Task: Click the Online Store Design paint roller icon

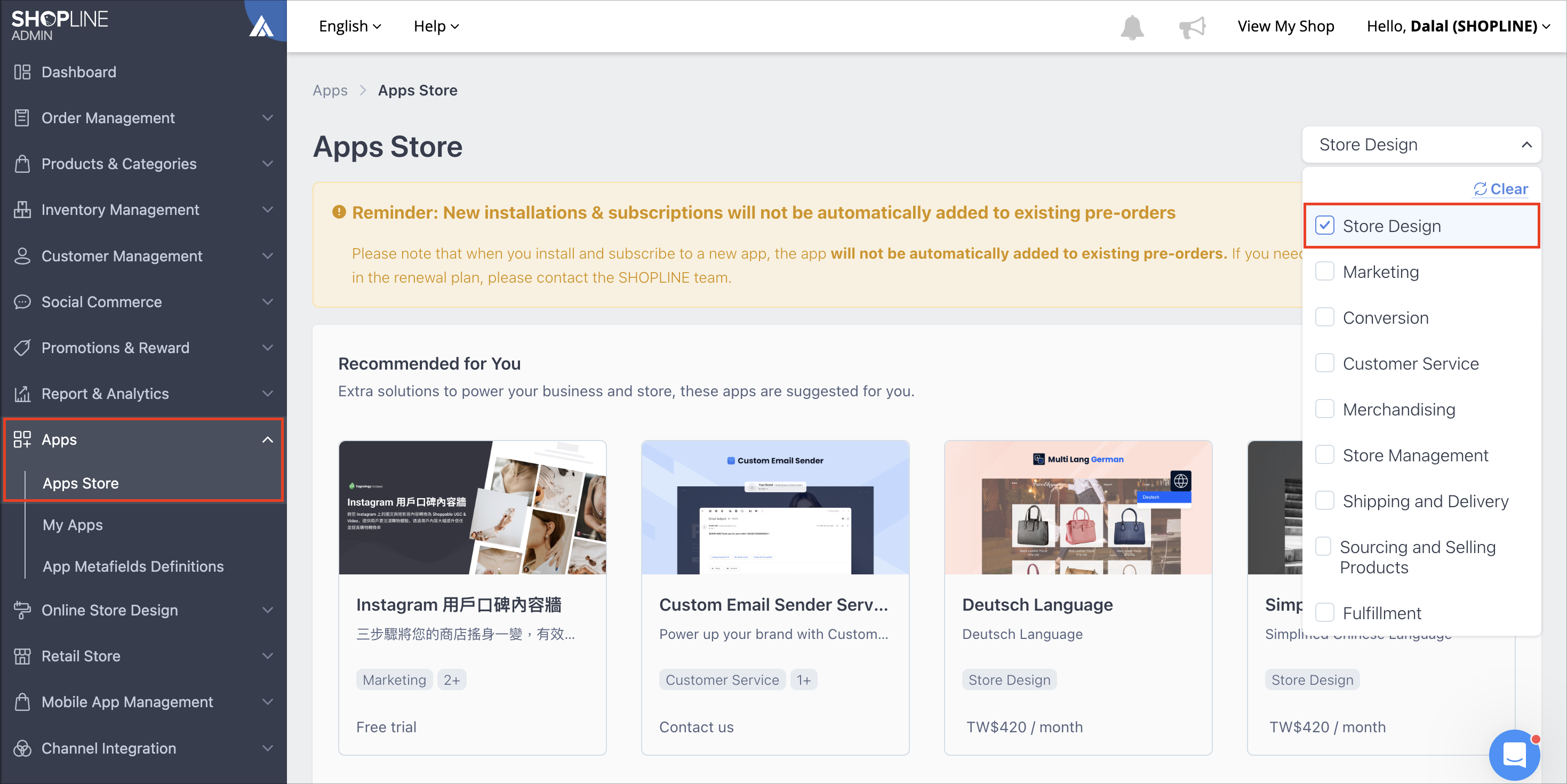Action: pyautogui.click(x=22, y=610)
